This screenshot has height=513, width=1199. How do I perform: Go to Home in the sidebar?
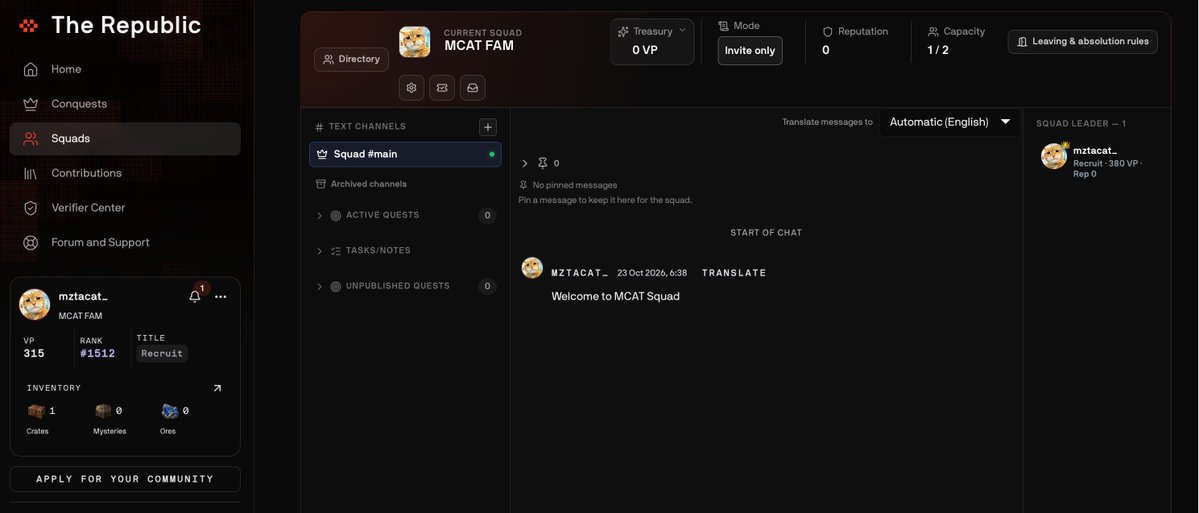(x=125, y=70)
